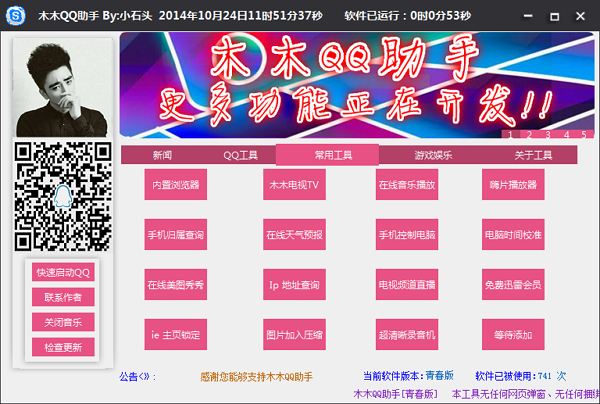This screenshot has width=600, height=404.
Task: Click the 当前软件版本: 青春版 text
Action: pyautogui.click(x=408, y=376)
